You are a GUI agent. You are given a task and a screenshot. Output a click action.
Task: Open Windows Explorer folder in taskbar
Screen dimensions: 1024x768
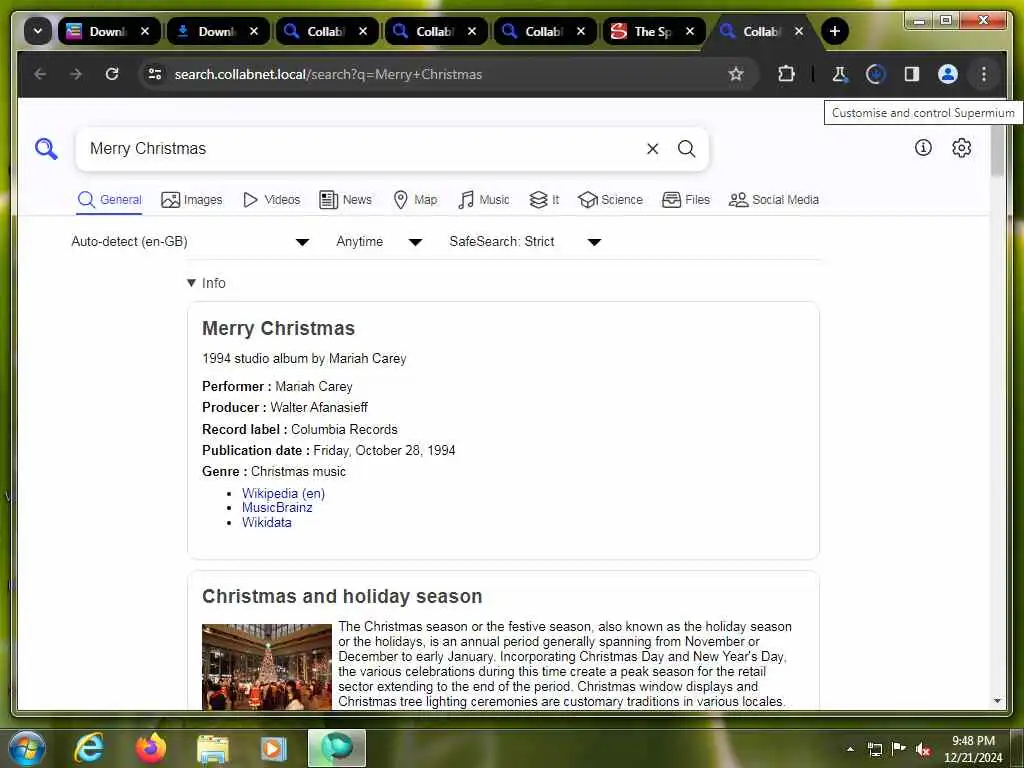(x=213, y=749)
